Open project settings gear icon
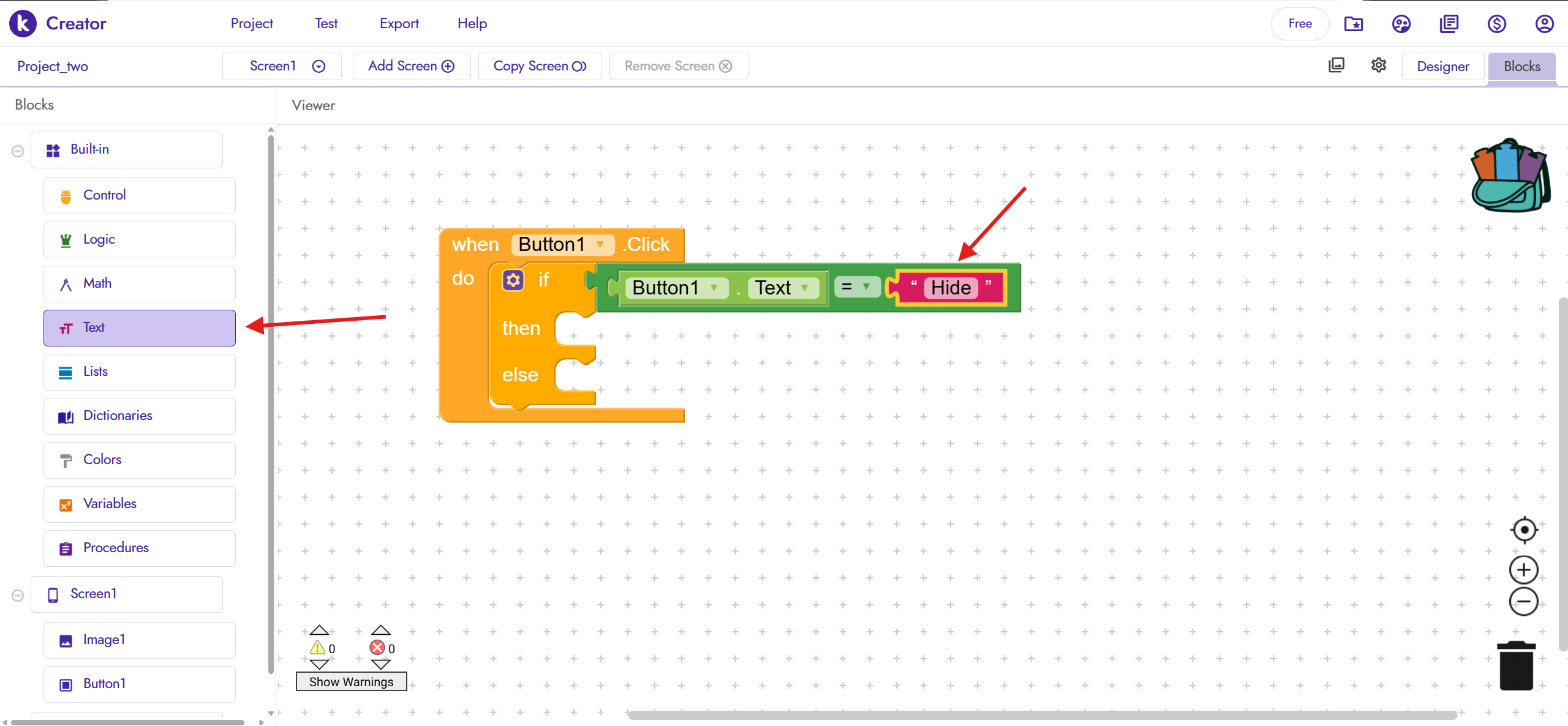Viewport: 1568px width, 726px height. (x=1379, y=65)
